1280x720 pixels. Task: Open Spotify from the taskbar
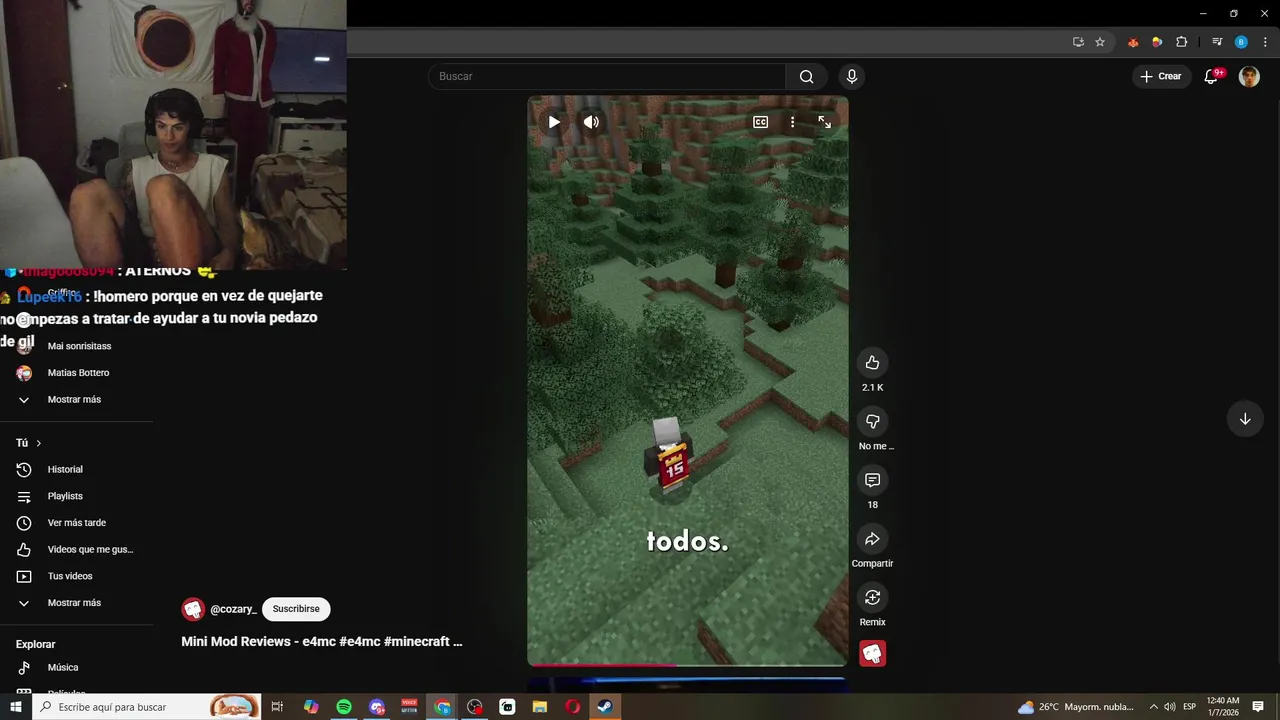point(344,707)
